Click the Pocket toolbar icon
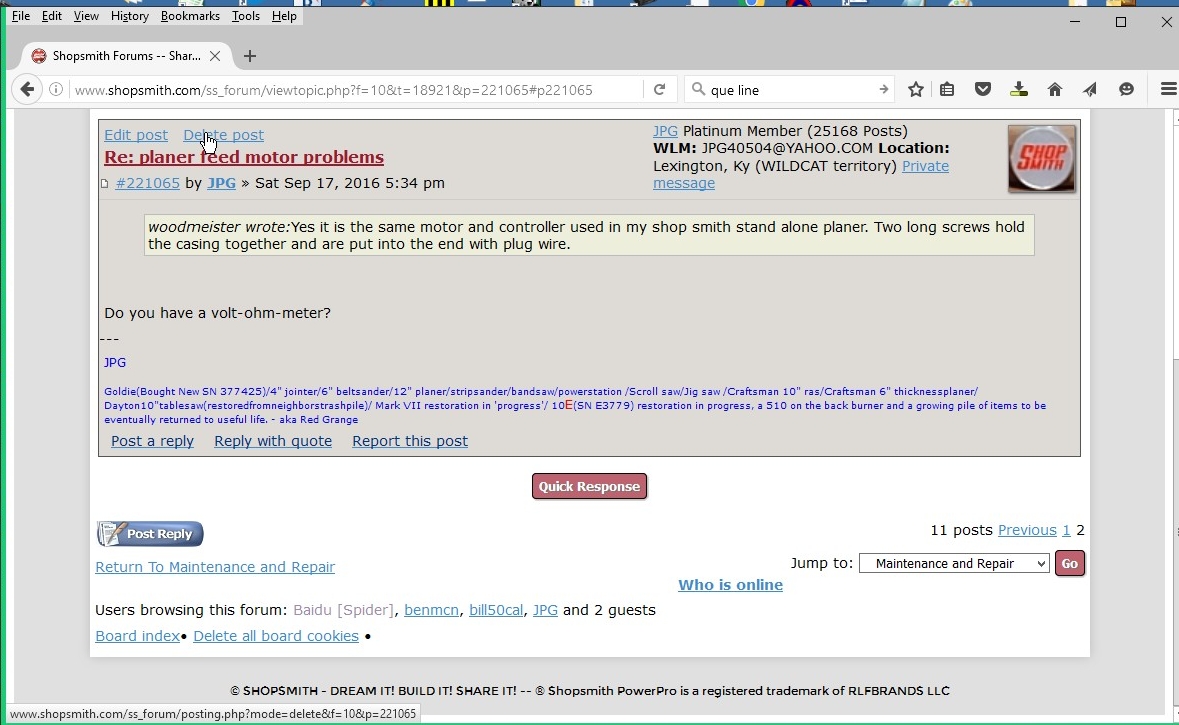Image resolution: width=1179 pixels, height=725 pixels. pos(983,89)
